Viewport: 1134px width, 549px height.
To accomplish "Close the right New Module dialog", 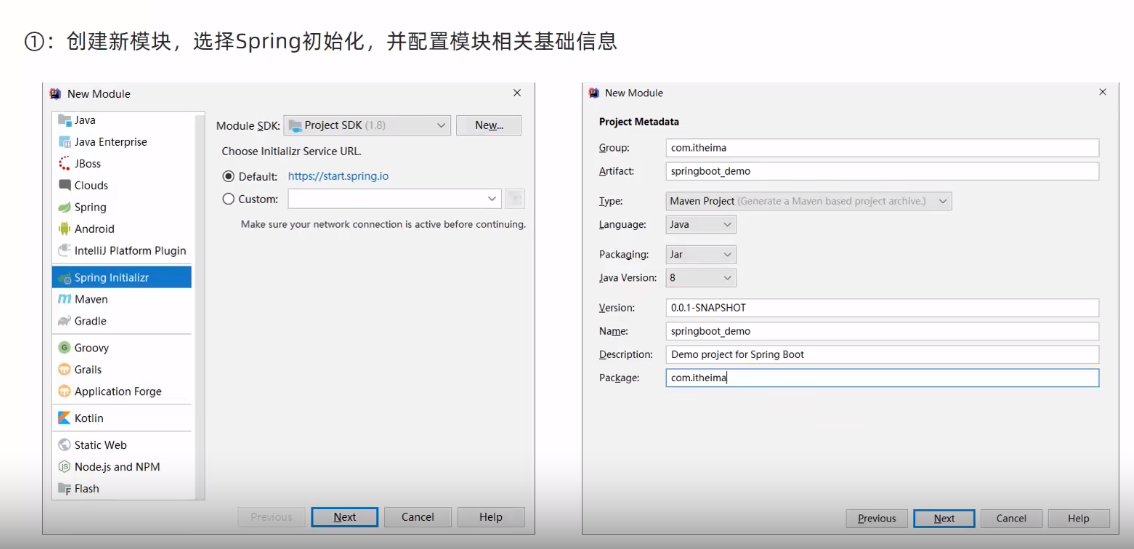I will (x=1102, y=92).
